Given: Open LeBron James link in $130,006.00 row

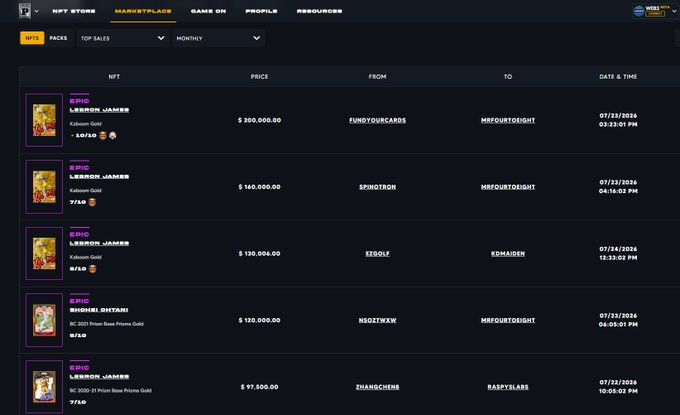Looking at the screenshot, I should (x=99, y=243).
